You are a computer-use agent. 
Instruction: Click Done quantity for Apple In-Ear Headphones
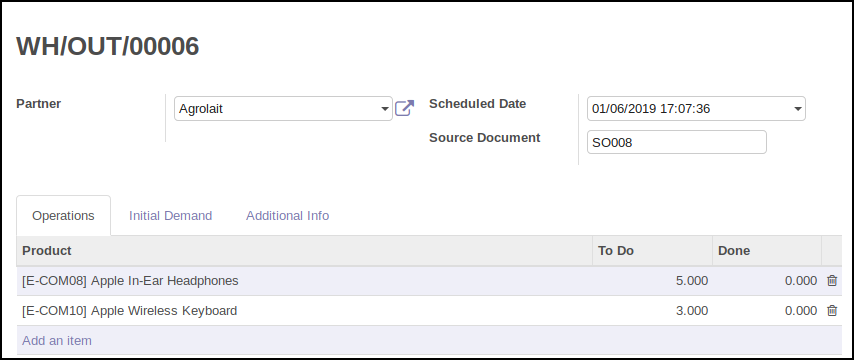click(801, 281)
